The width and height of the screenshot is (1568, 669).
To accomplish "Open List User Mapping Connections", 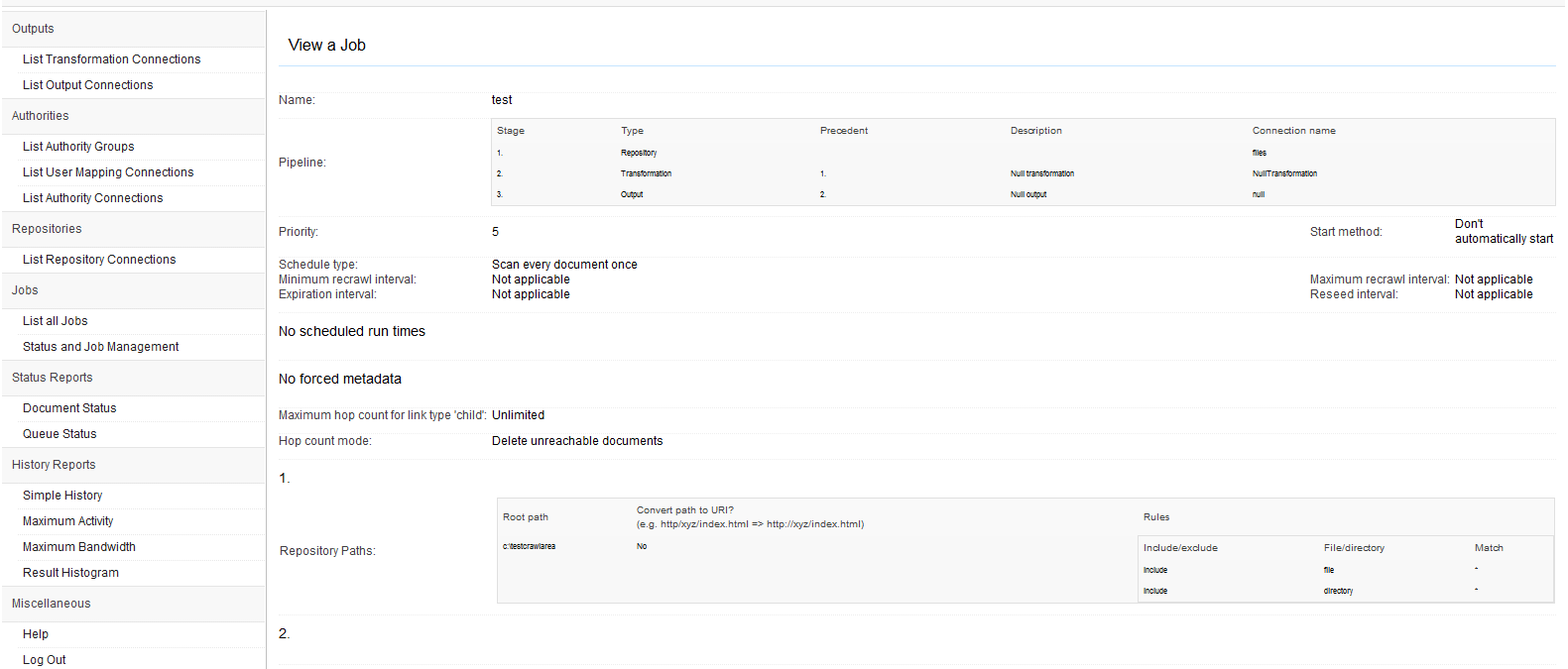I will tap(108, 172).
